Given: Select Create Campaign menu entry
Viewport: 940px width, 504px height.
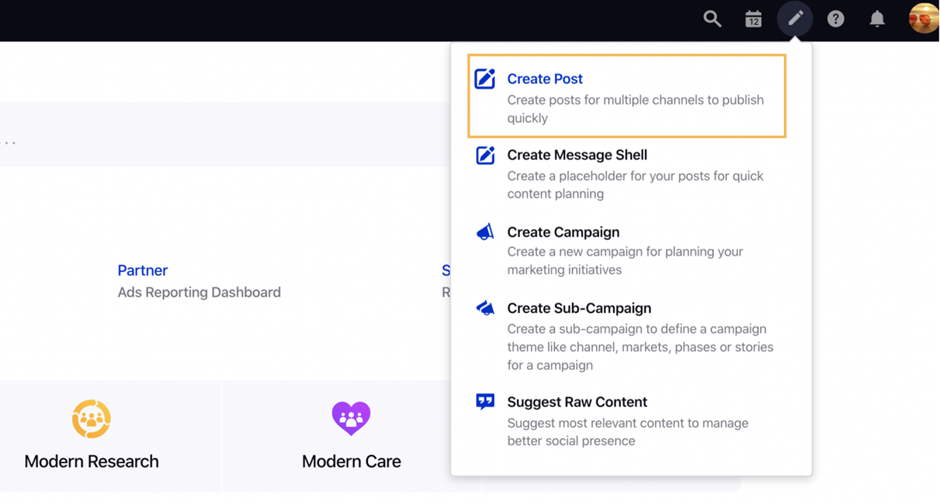Looking at the screenshot, I should point(563,232).
